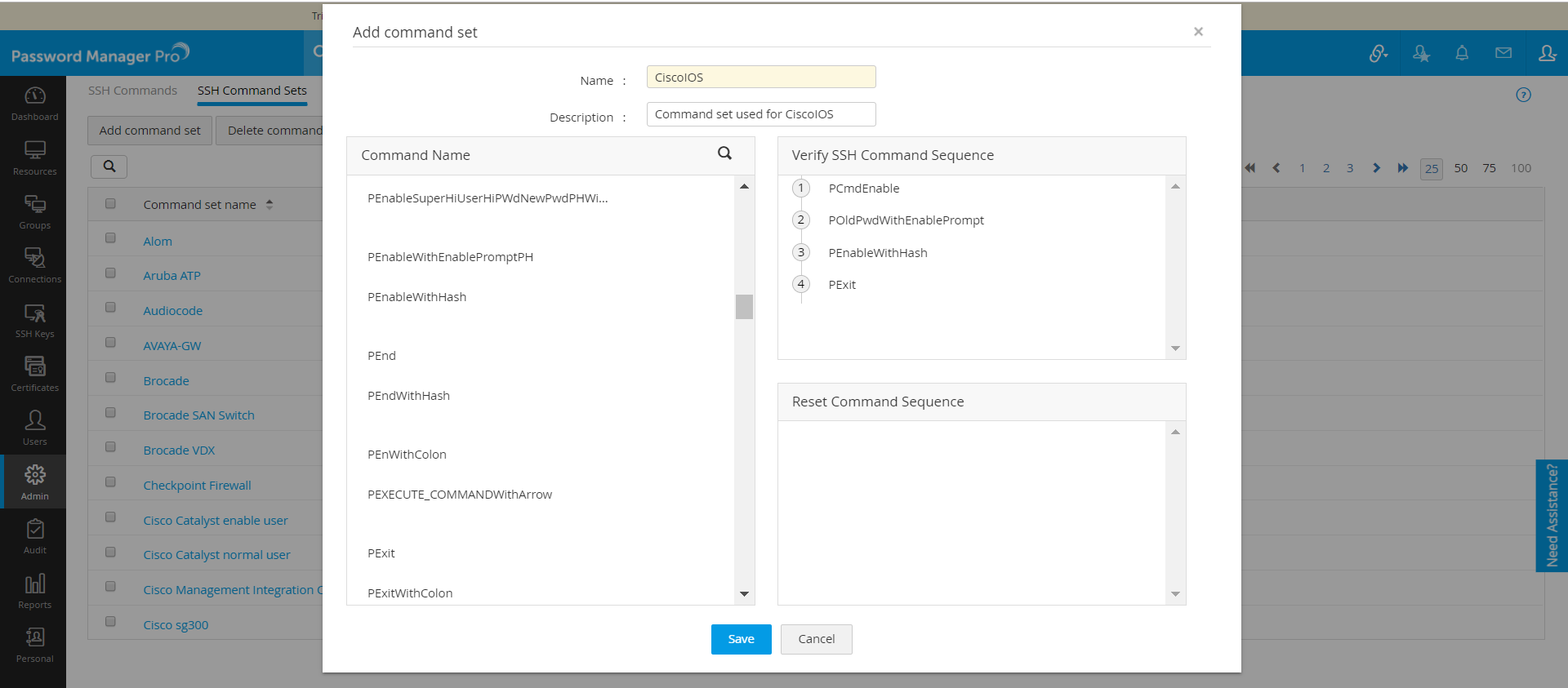Switch to the SSH Commands tab
The height and width of the screenshot is (688, 1568).
[132, 91]
